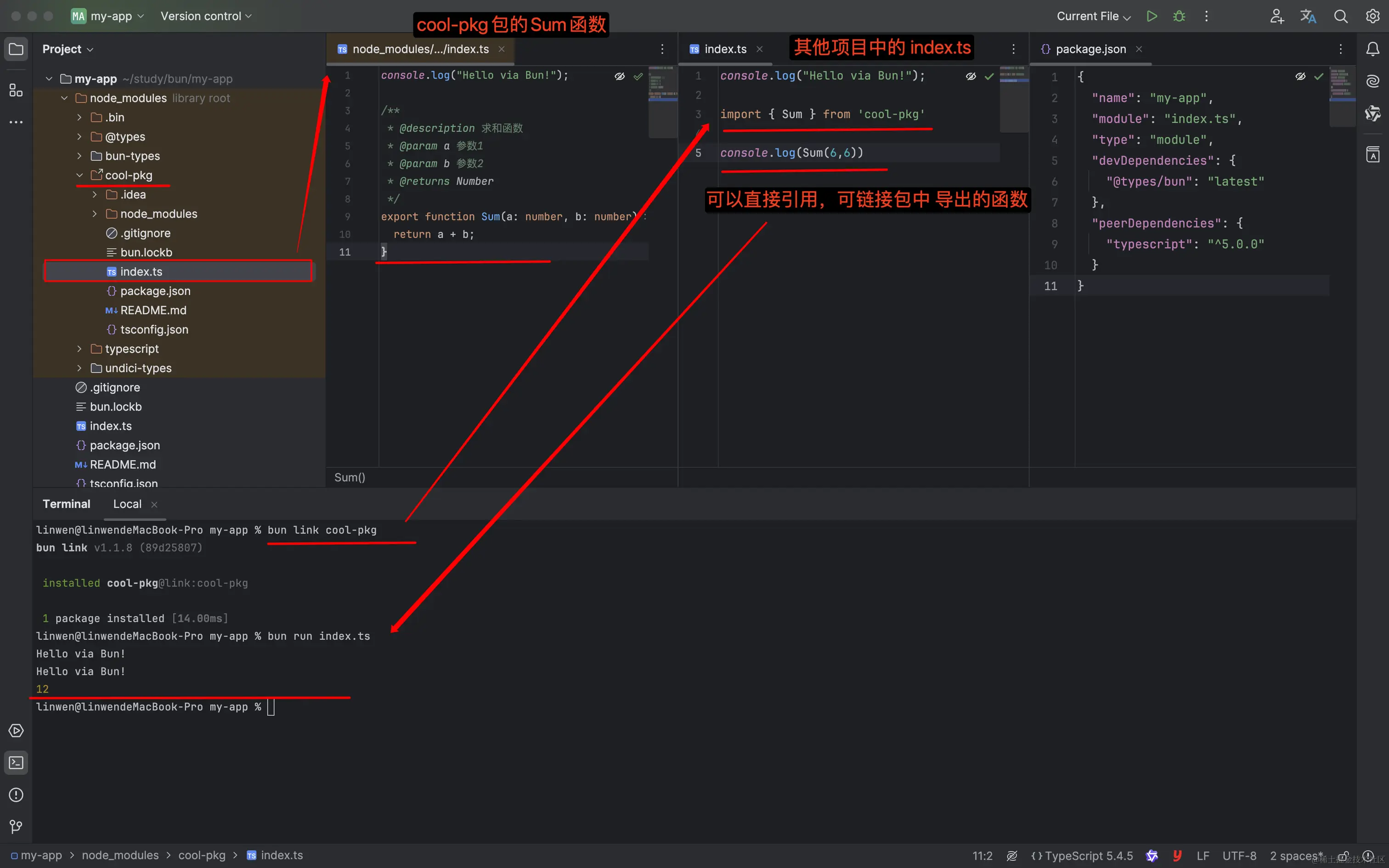
Task: Switch to the middle index.ts editor tab
Action: pyautogui.click(x=725, y=49)
